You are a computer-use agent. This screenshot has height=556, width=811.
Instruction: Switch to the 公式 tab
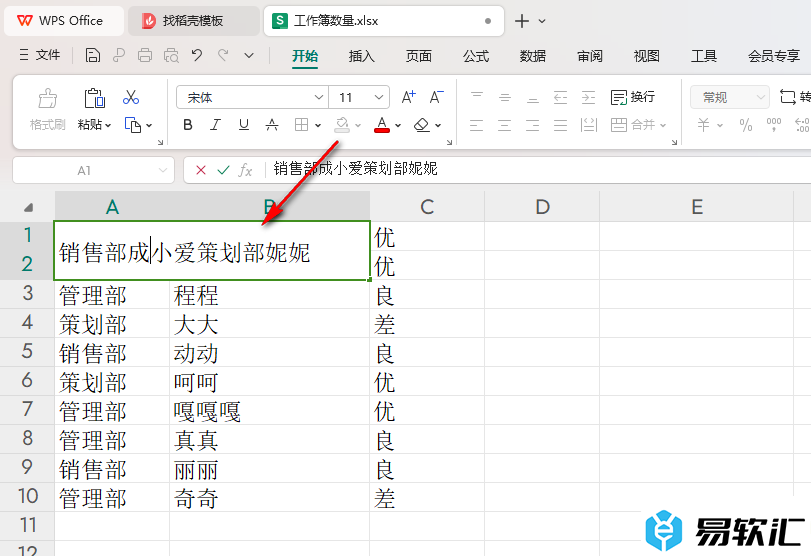(476, 56)
